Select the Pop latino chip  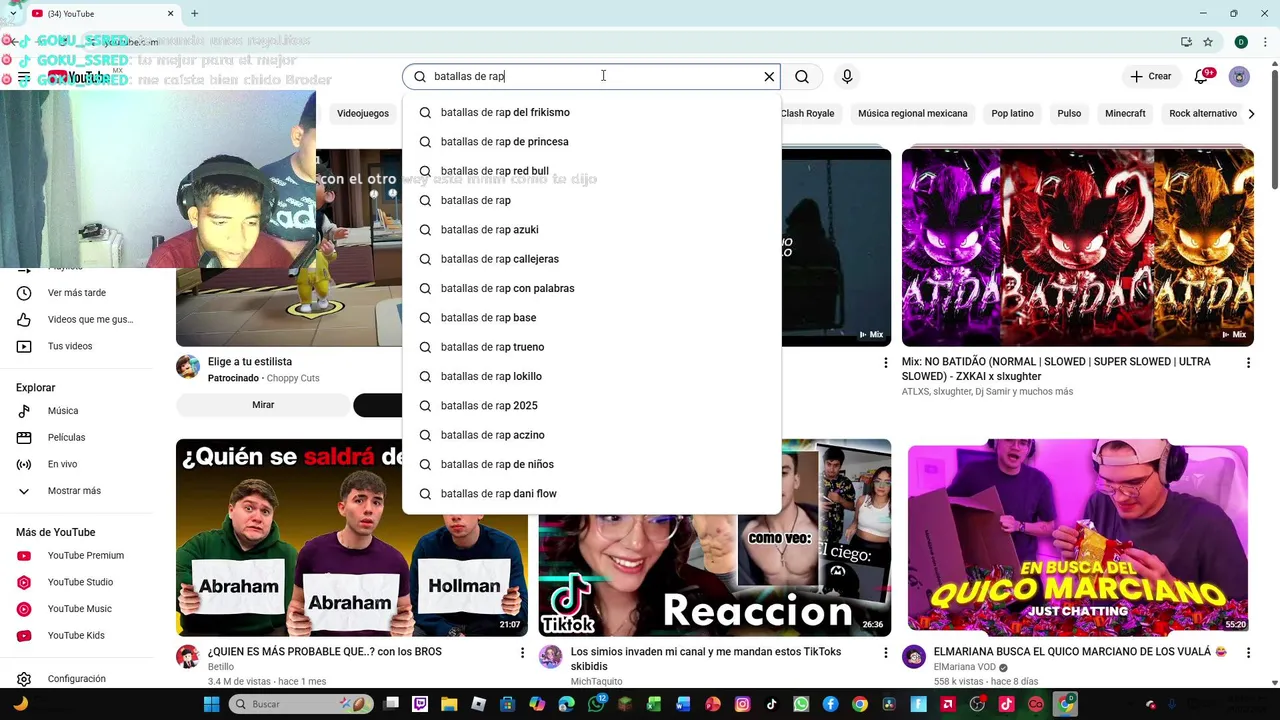(x=1012, y=114)
